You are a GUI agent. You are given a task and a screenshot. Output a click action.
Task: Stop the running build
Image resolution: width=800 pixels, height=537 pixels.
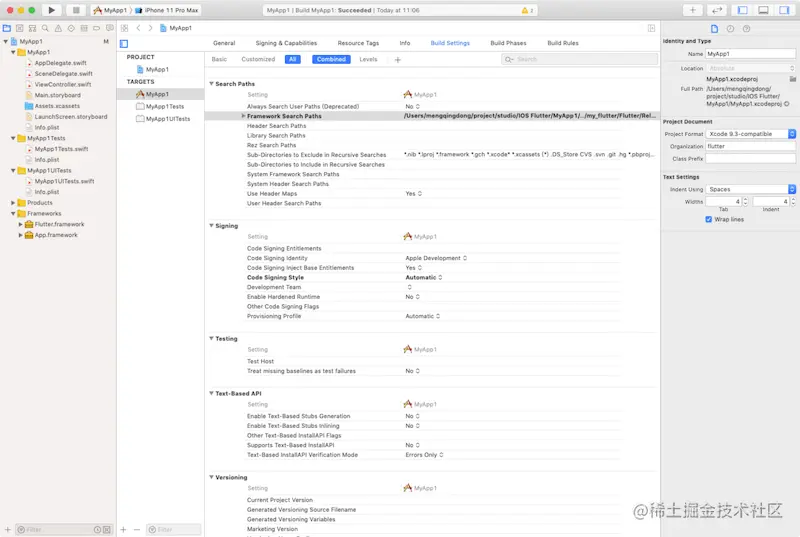[x=76, y=10]
